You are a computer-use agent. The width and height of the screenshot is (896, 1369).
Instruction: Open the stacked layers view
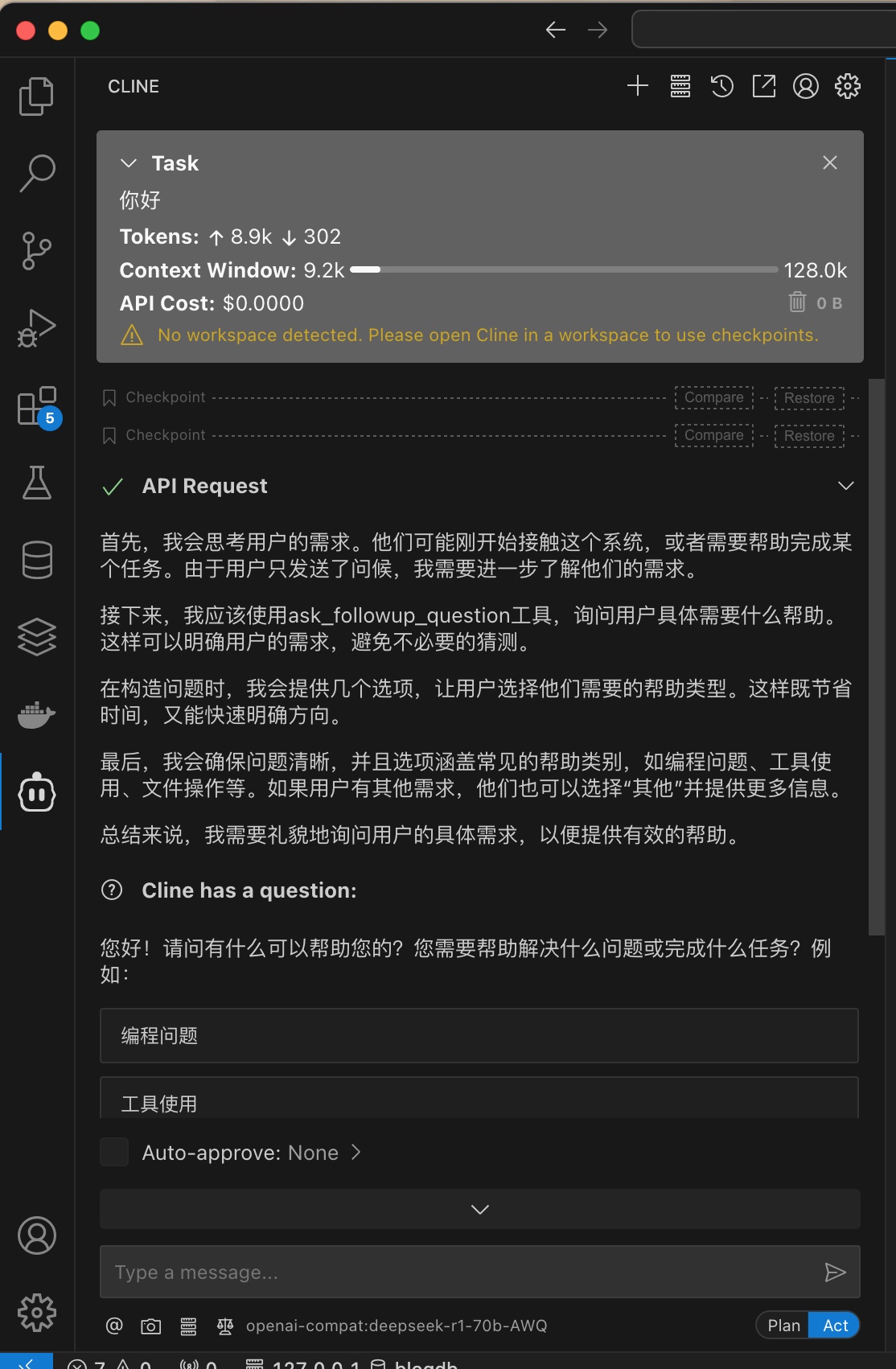click(x=36, y=637)
